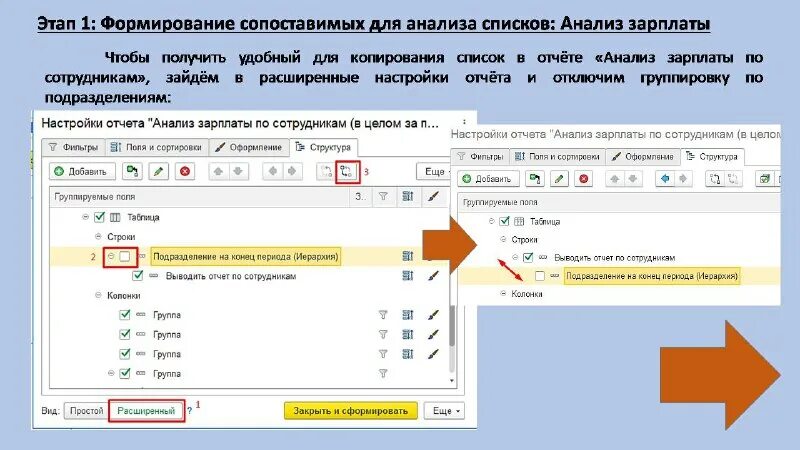Click the pencil edit icon in left window

pos(158,171)
